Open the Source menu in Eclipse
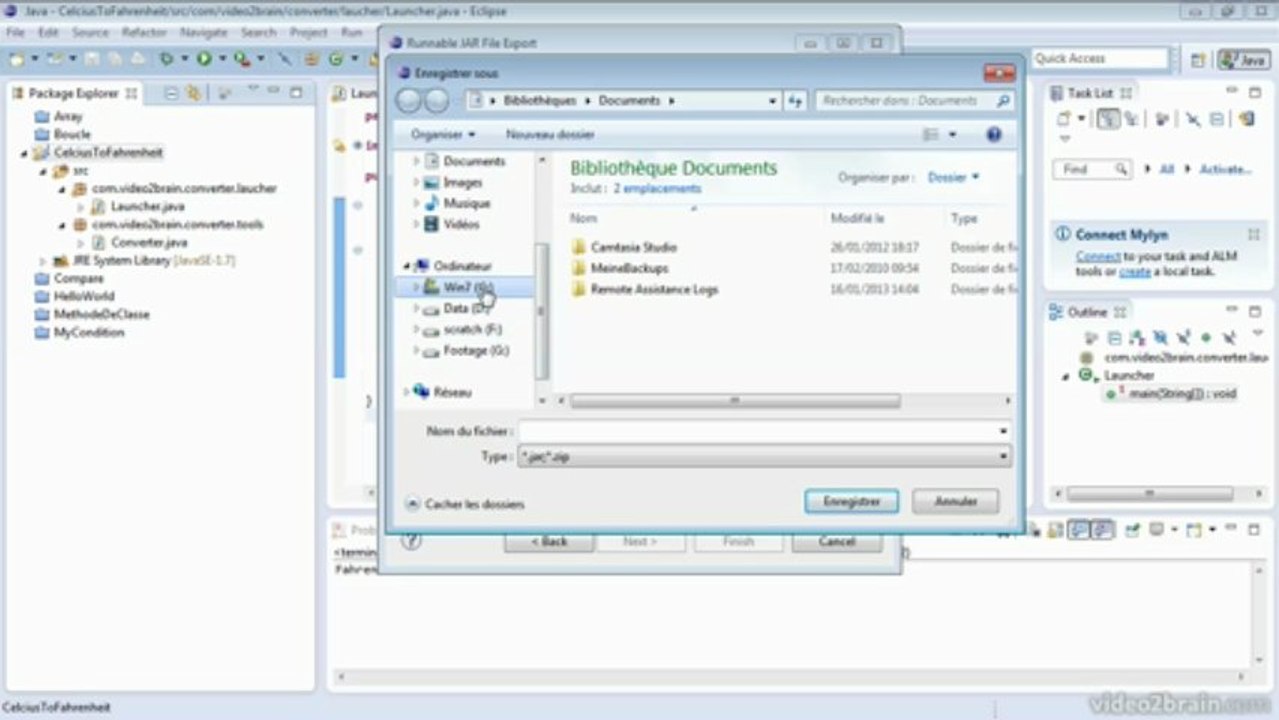 90,32
